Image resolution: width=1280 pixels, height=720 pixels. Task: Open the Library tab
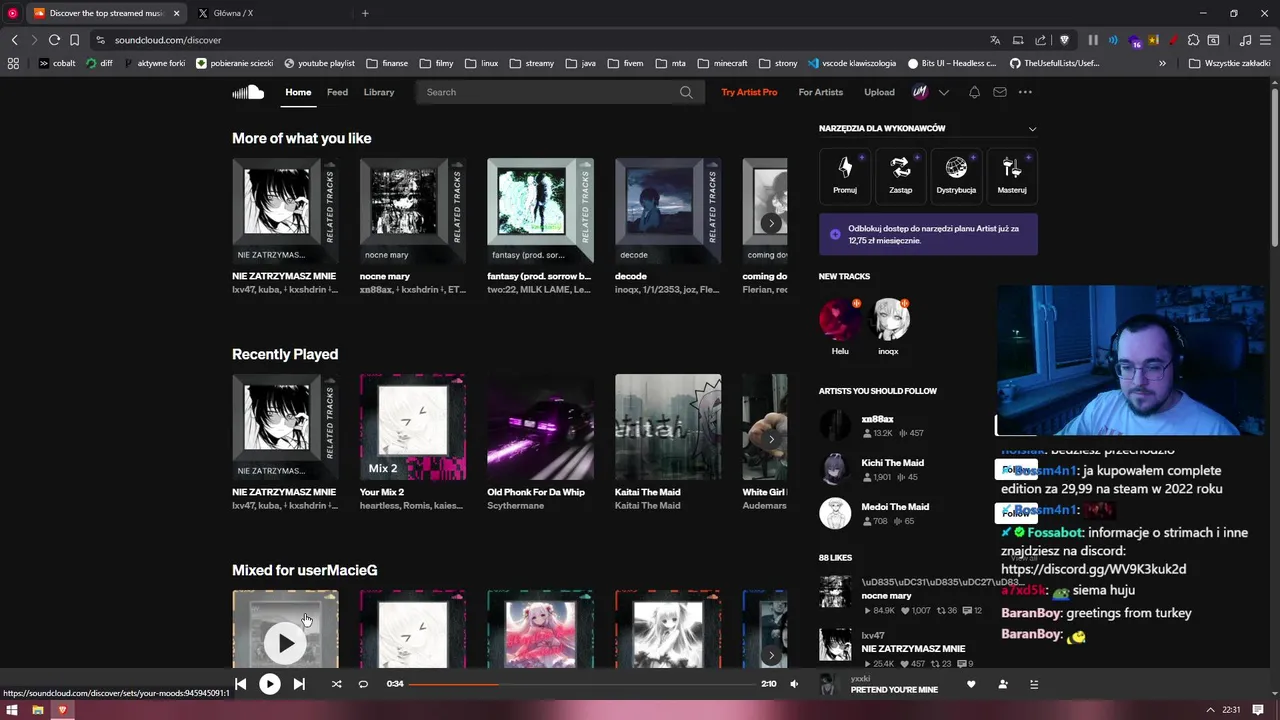379,92
